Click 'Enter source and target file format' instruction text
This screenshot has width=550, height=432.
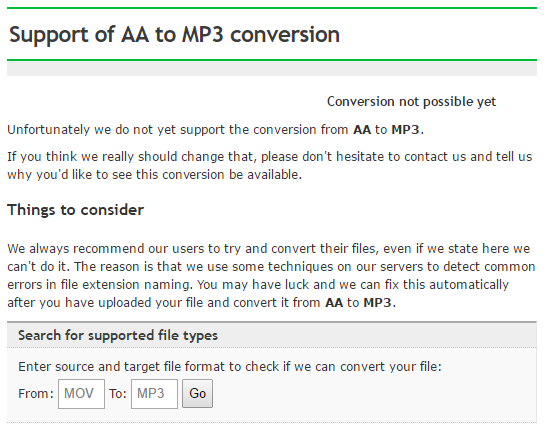(230, 366)
